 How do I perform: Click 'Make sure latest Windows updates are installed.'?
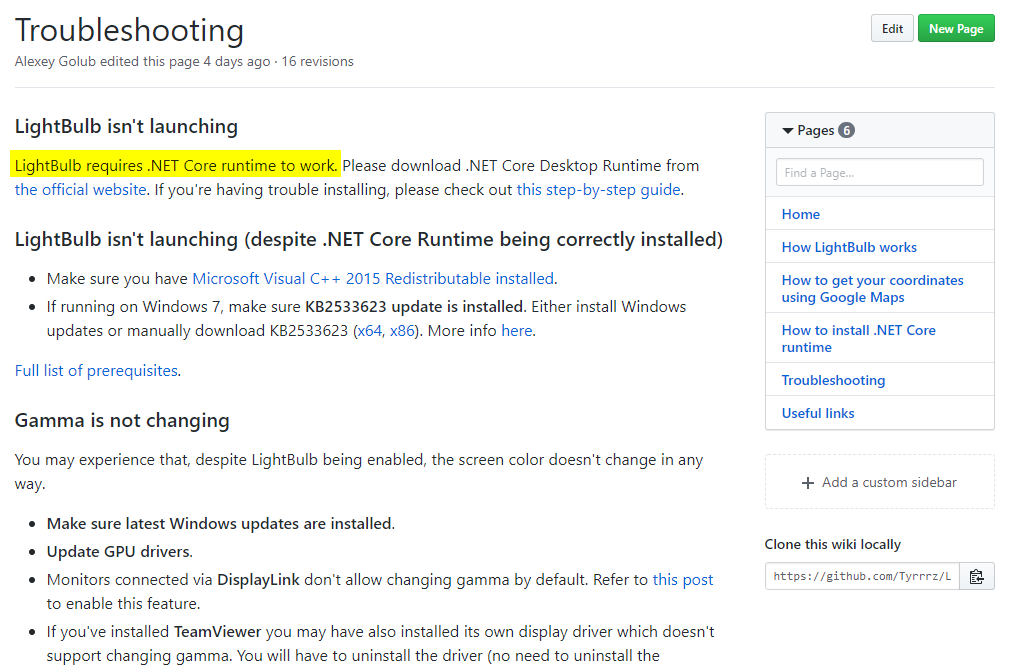pyautogui.click(x=221, y=524)
